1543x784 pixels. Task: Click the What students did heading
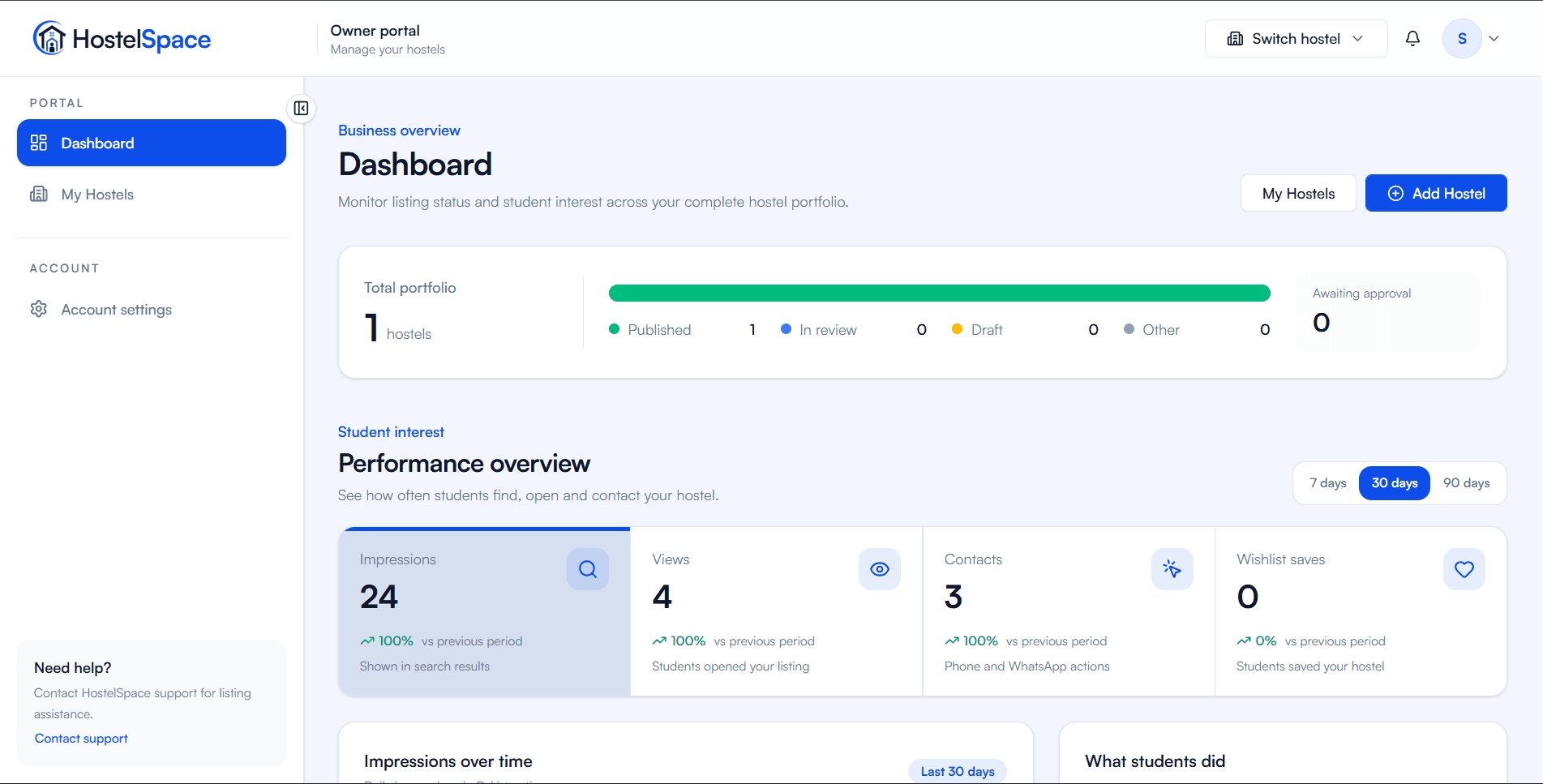[1155, 760]
